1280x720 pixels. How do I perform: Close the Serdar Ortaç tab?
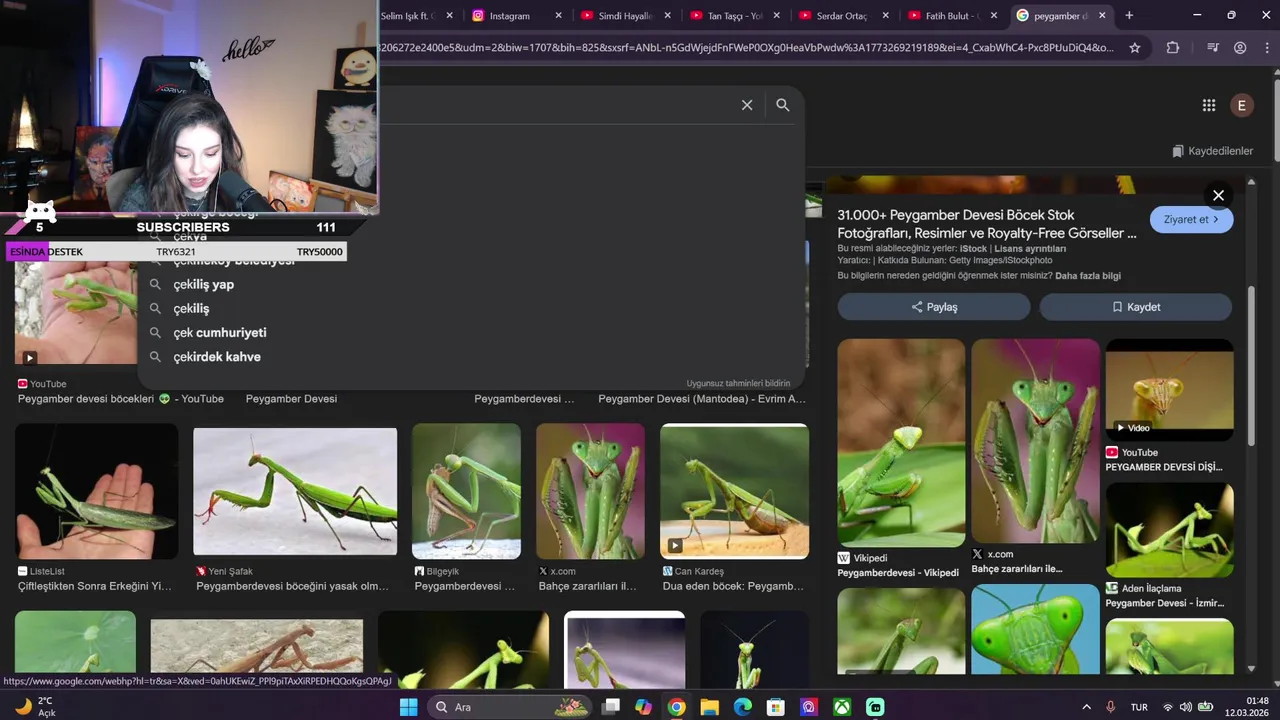click(885, 15)
